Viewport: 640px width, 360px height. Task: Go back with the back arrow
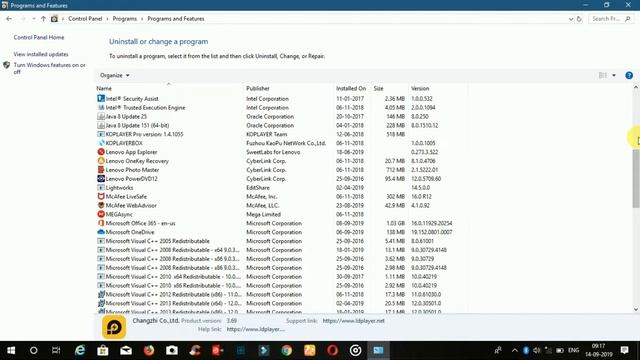point(9,19)
